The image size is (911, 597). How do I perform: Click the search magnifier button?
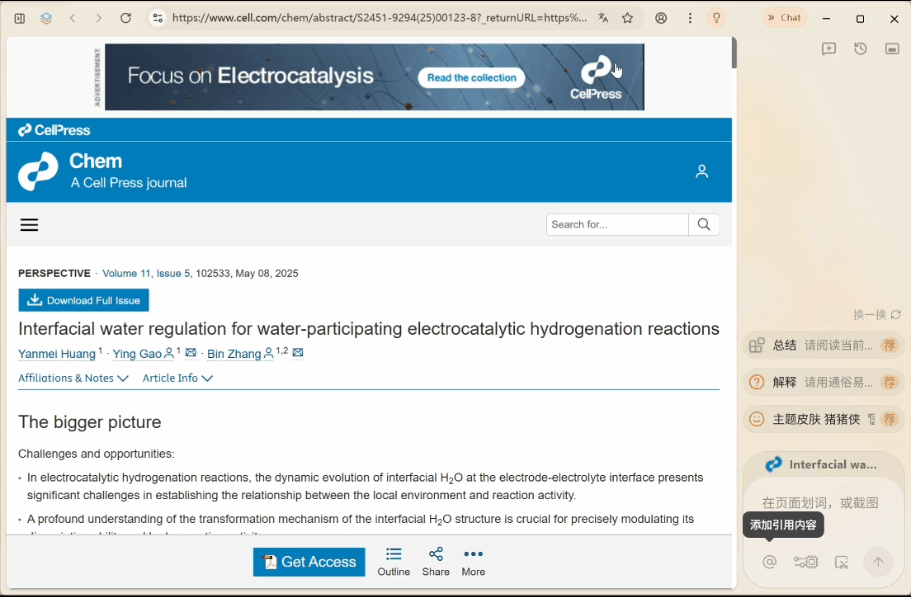pyautogui.click(x=704, y=225)
